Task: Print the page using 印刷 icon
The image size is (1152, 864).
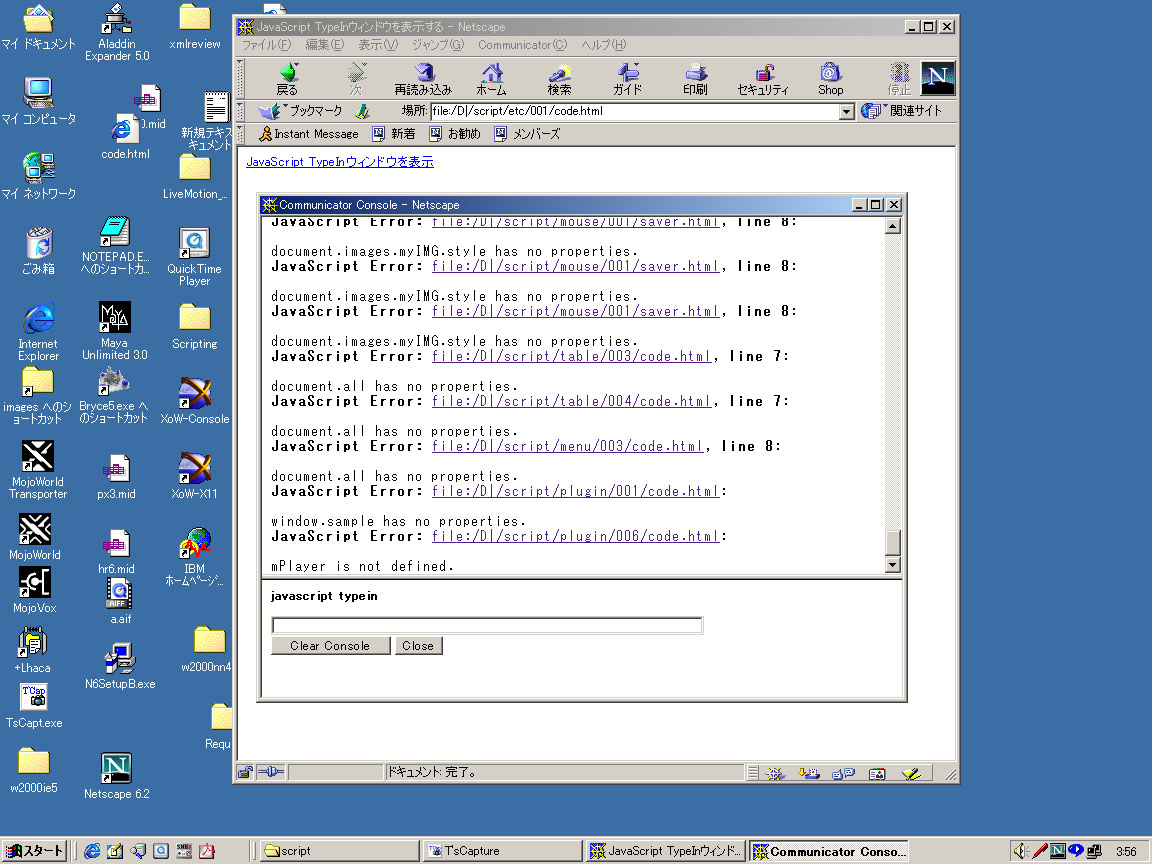Action: (x=695, y=79)
